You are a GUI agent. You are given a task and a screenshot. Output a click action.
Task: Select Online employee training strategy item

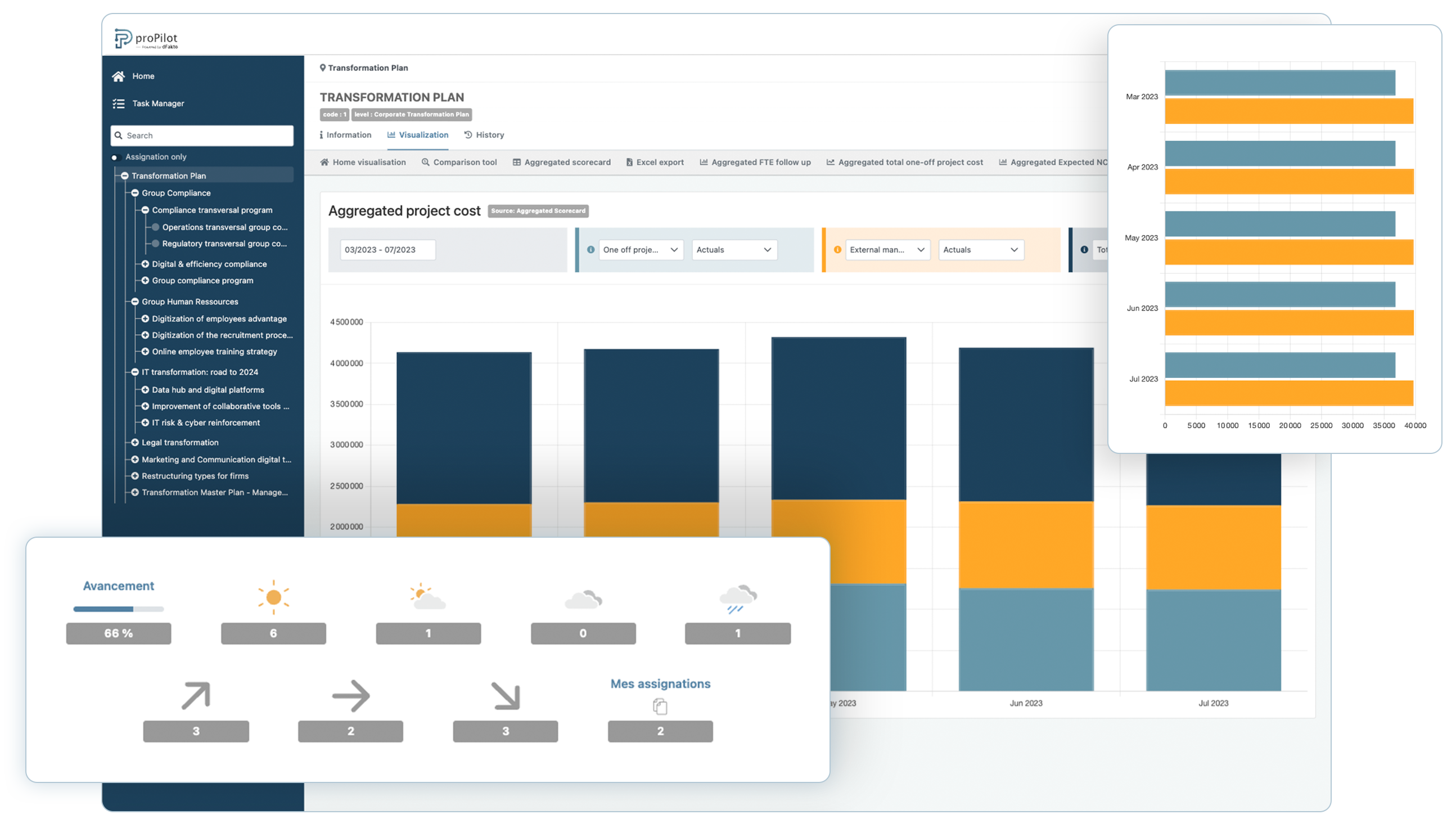(214, 352)
